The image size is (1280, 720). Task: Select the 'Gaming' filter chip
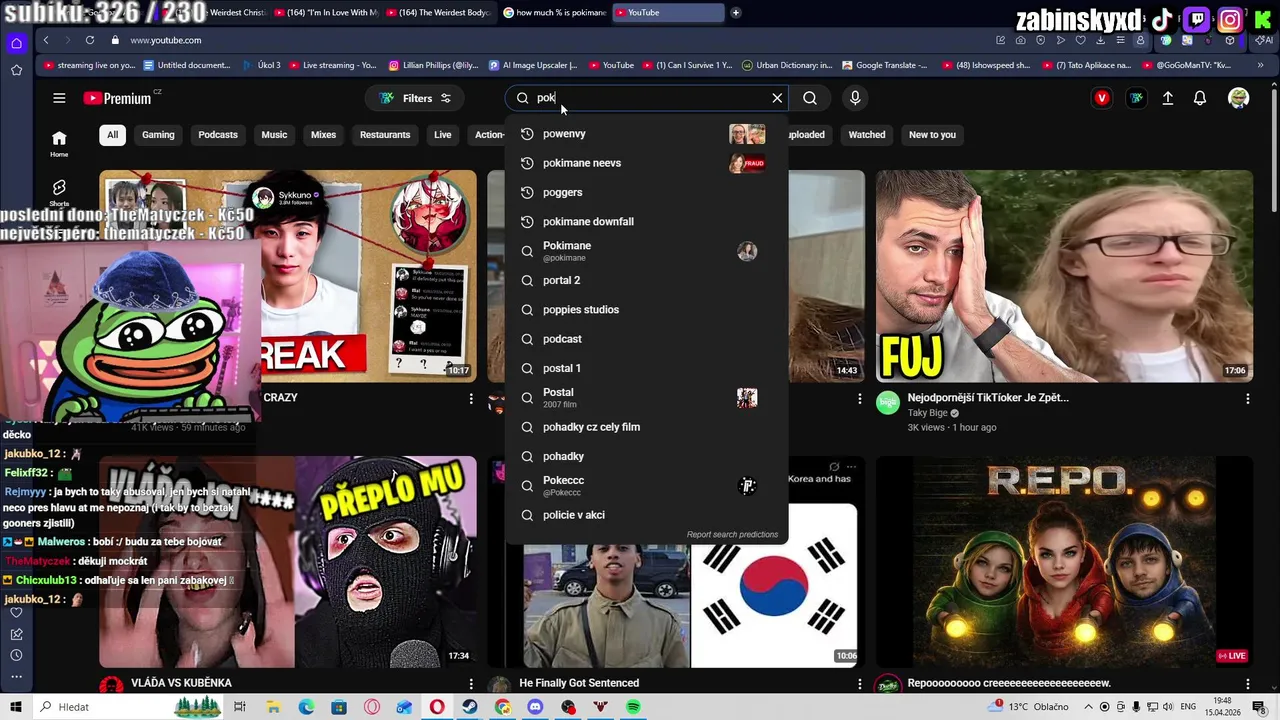pyautogui.click(x=158, y=135)
